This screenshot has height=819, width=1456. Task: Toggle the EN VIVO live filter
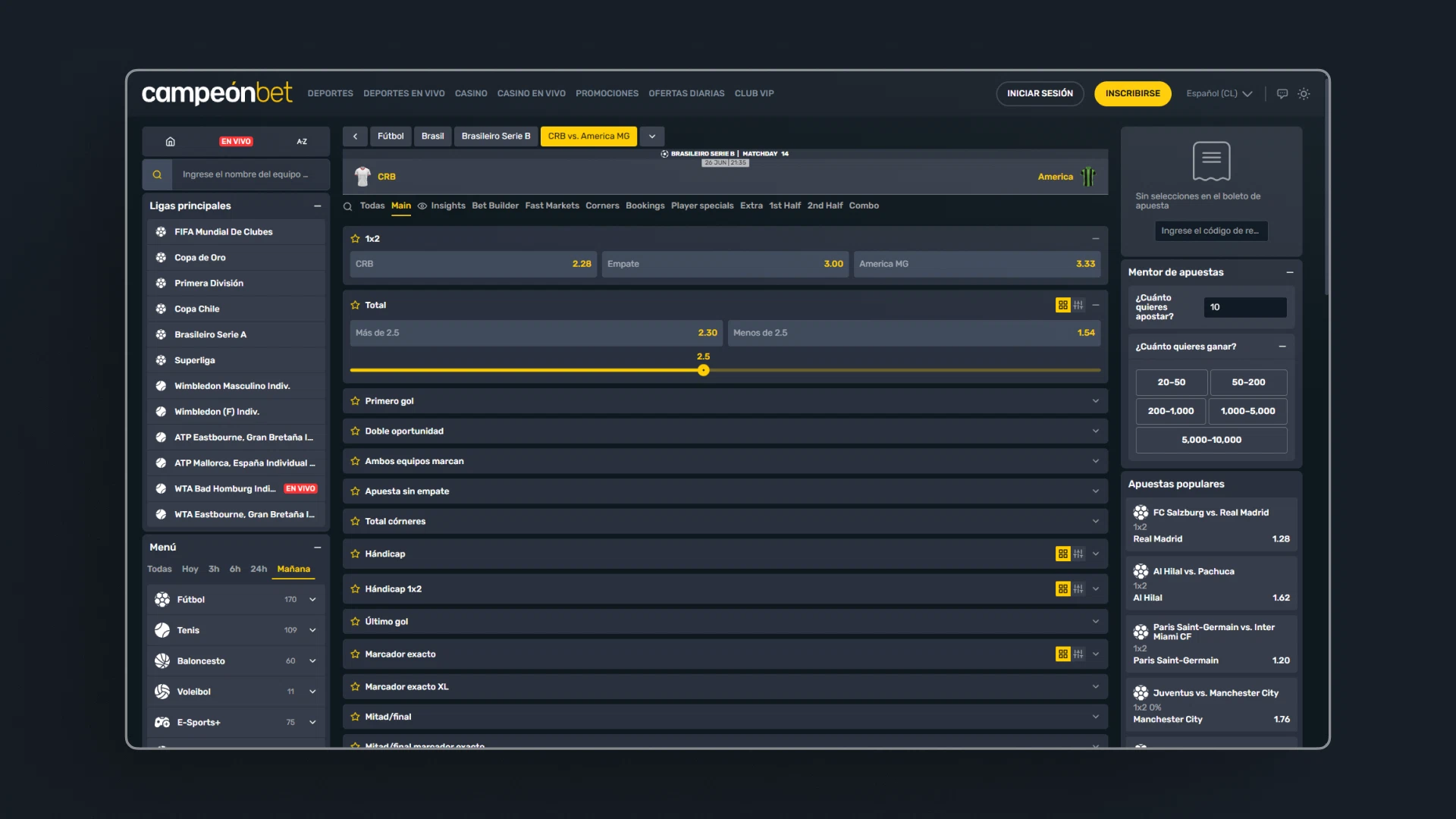(236, 142)
